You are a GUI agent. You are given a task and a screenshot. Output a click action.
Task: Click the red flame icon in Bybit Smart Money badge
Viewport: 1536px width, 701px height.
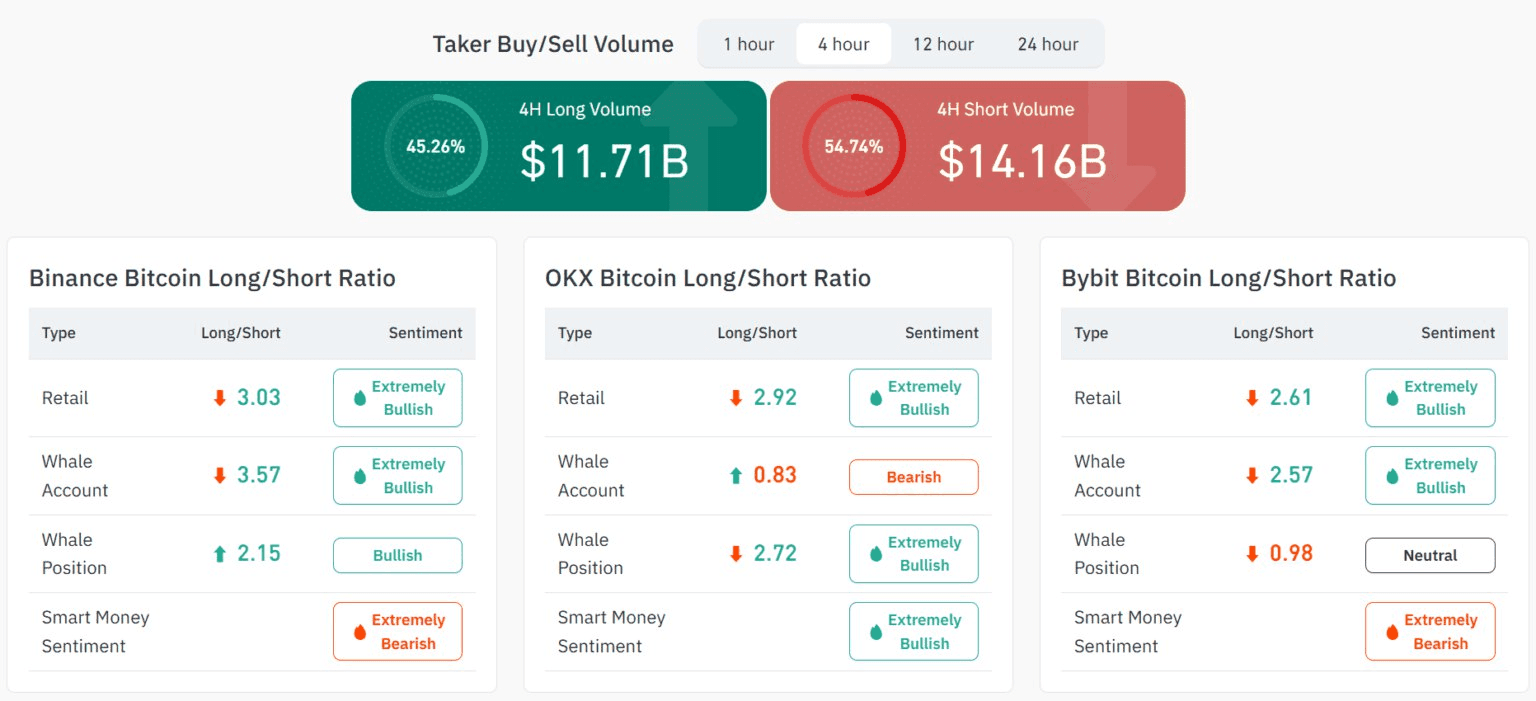(x=1392, y=632)
